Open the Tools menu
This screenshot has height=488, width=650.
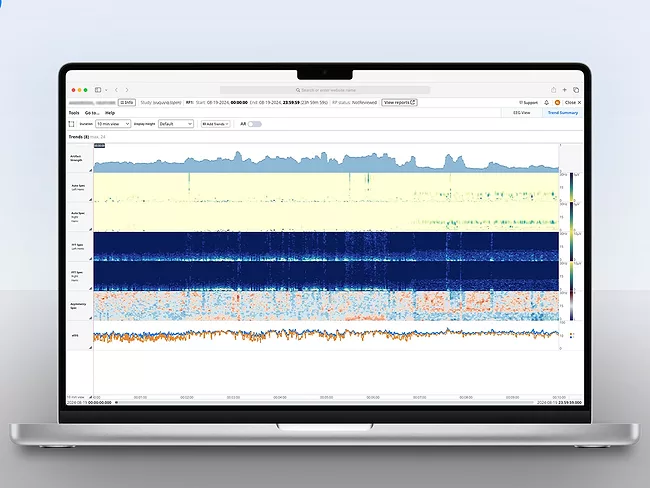(x=74, y=113)
